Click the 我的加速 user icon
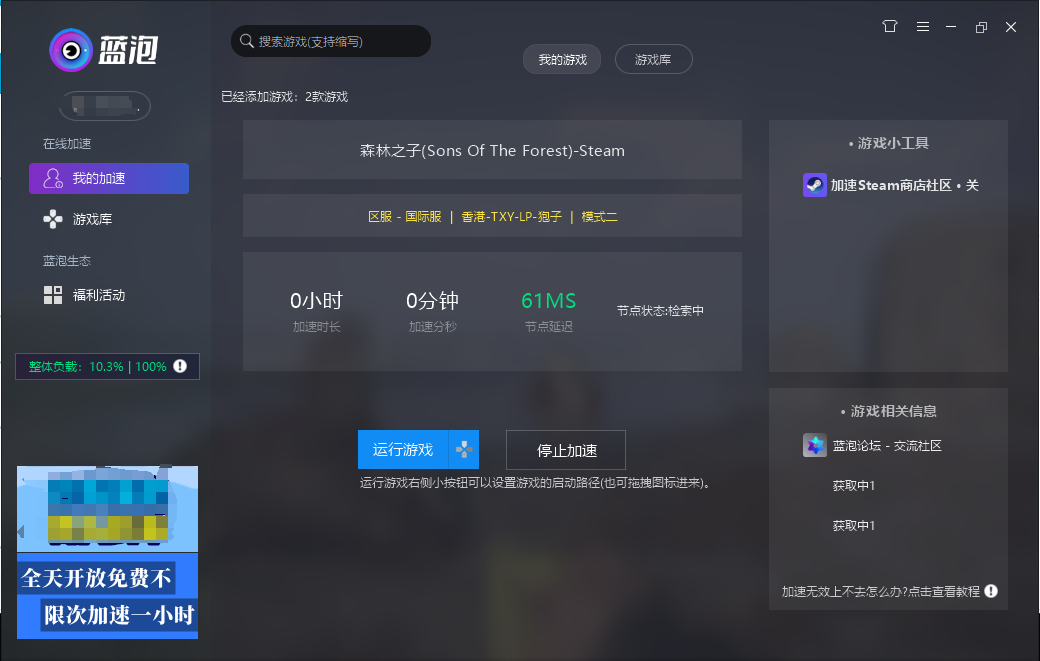The image size is (1040, 661). coord(52,178)
